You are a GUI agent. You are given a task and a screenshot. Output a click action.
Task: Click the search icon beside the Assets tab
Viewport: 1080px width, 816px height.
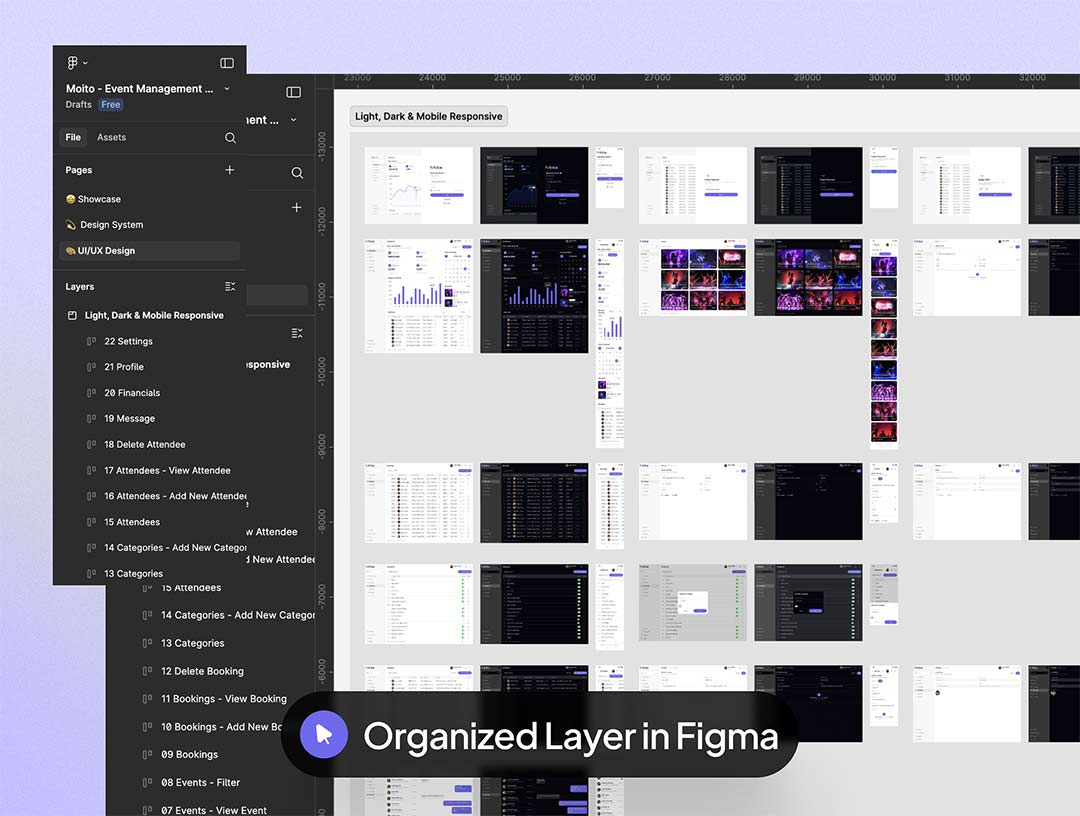tap(230, 138)
